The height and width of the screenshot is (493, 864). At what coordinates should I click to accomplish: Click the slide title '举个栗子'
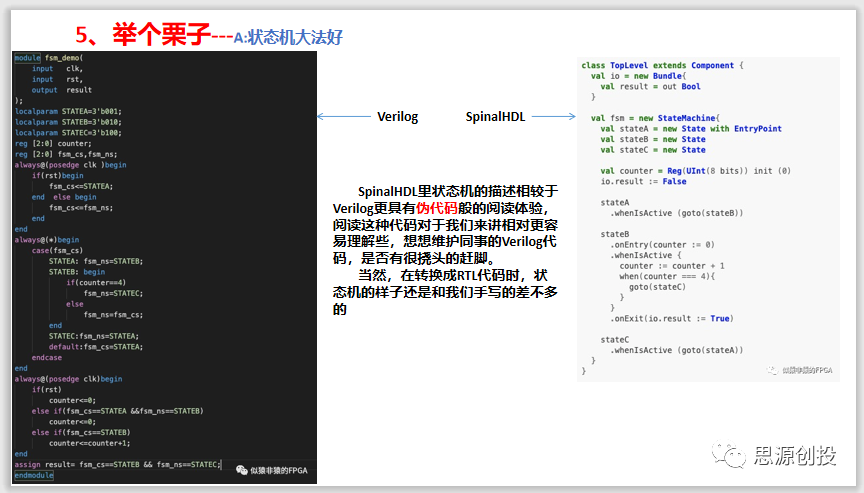[x=161, y=34]
